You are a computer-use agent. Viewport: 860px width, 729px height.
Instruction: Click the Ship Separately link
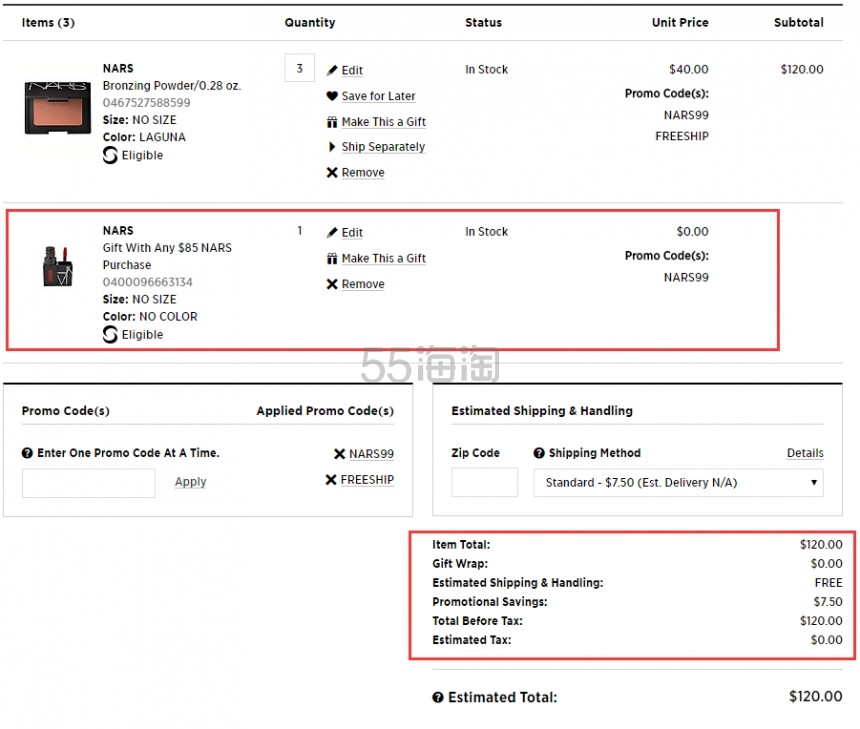click(383, 147)
